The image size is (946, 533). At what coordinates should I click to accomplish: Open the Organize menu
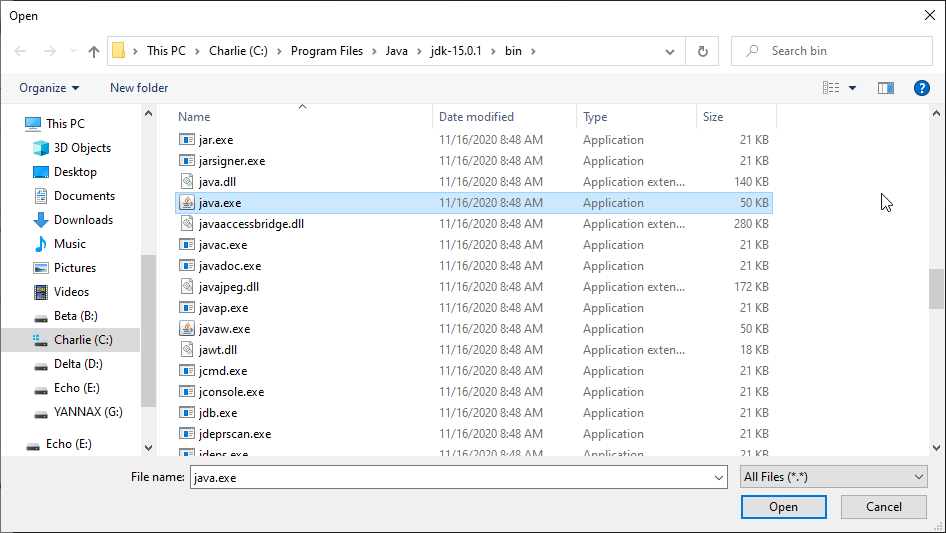click(x=49, y=88)
